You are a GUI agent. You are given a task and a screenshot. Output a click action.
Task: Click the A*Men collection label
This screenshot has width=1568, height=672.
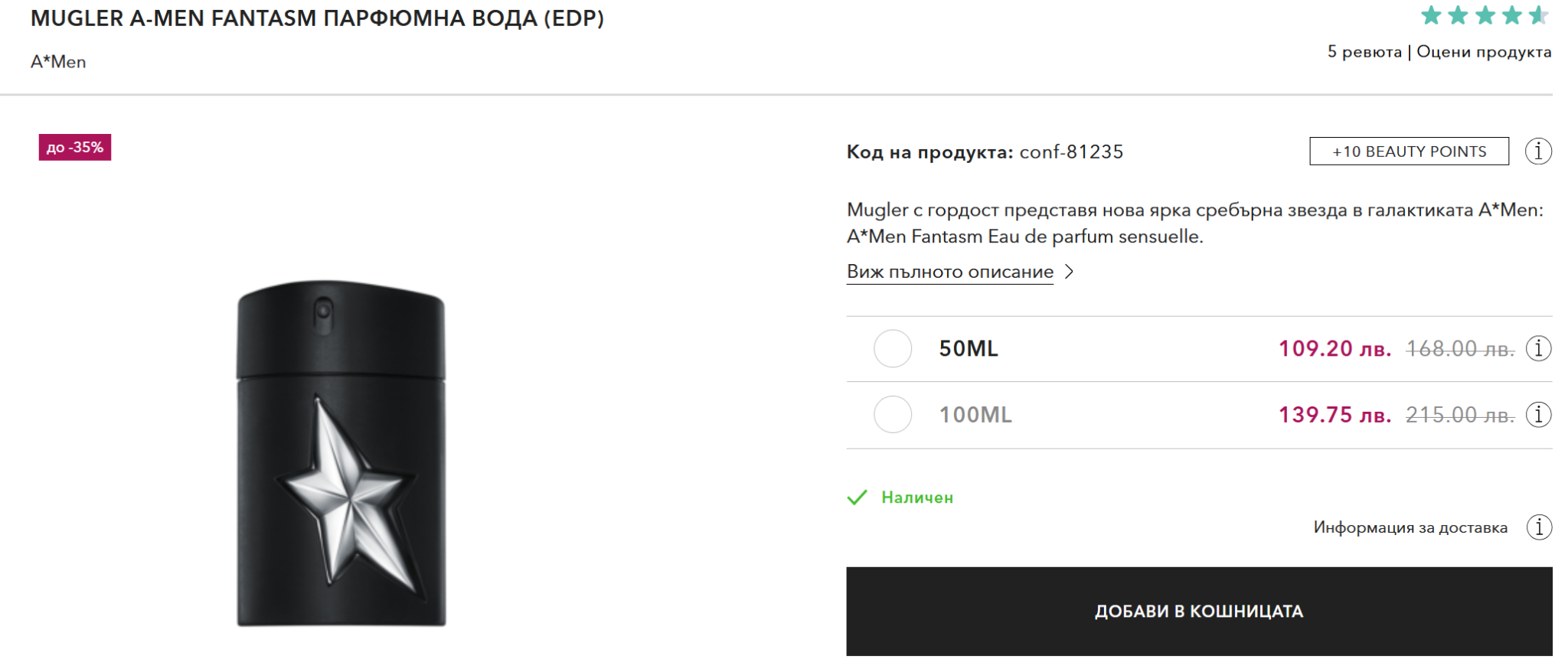[x=58, y=62]
